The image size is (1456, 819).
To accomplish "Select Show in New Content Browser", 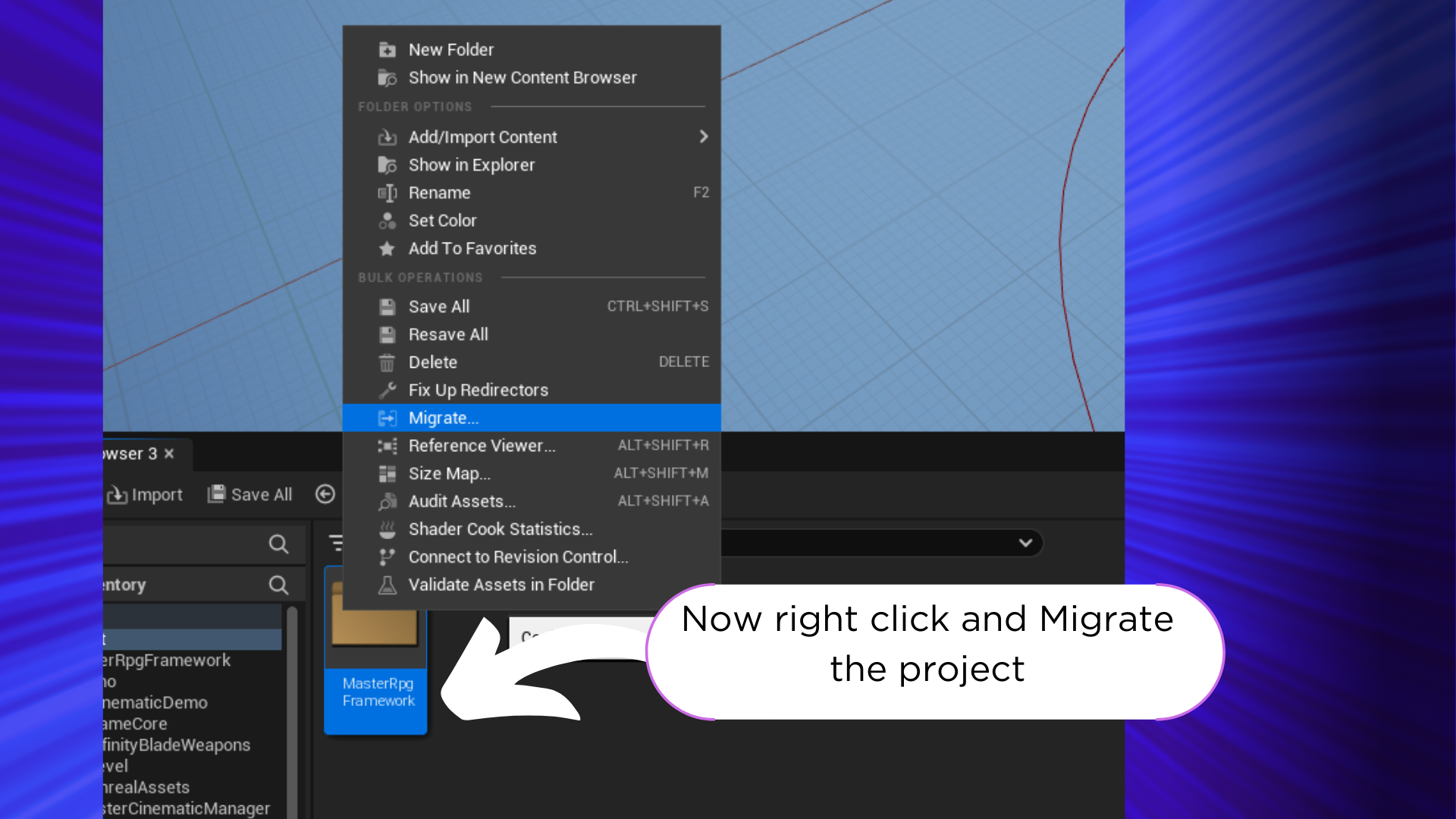I will click(x=531, y=77).
